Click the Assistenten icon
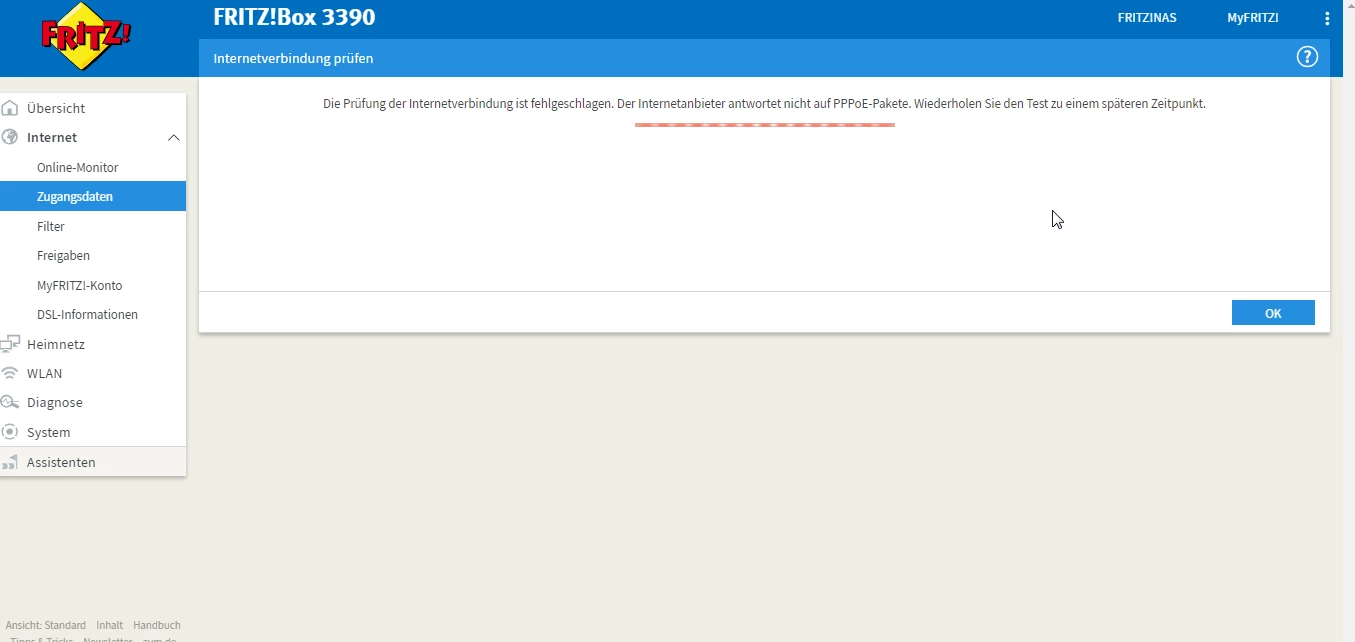 coord(10,462)
